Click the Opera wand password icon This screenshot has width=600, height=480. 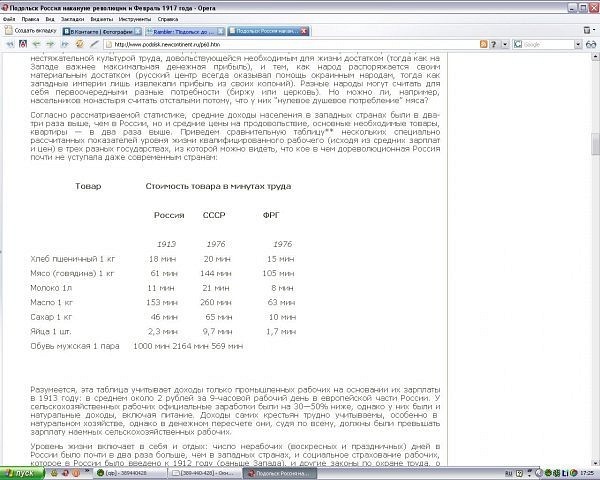coord(23,44)
